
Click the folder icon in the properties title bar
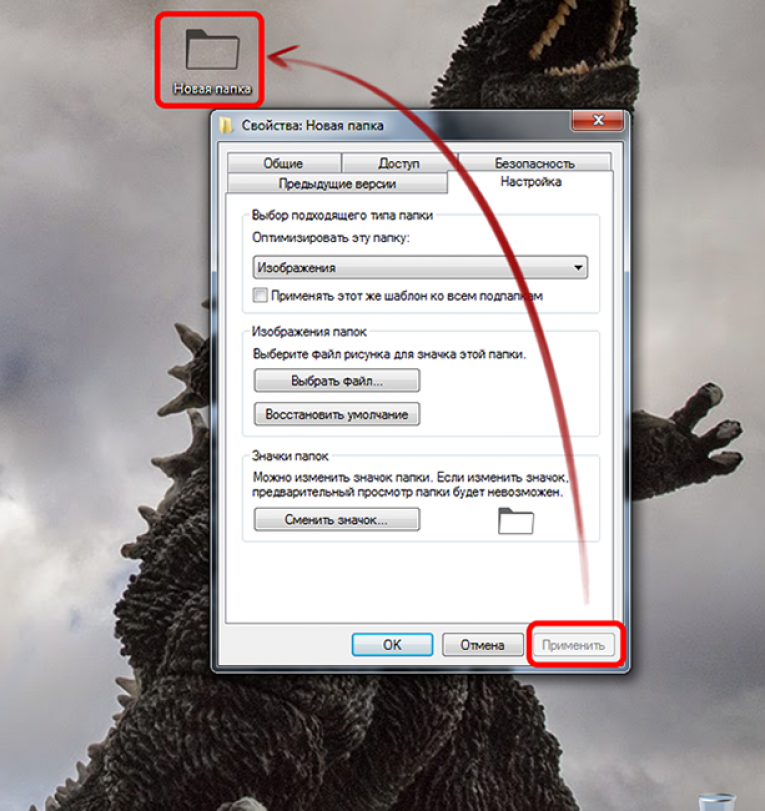pos(225,125)
